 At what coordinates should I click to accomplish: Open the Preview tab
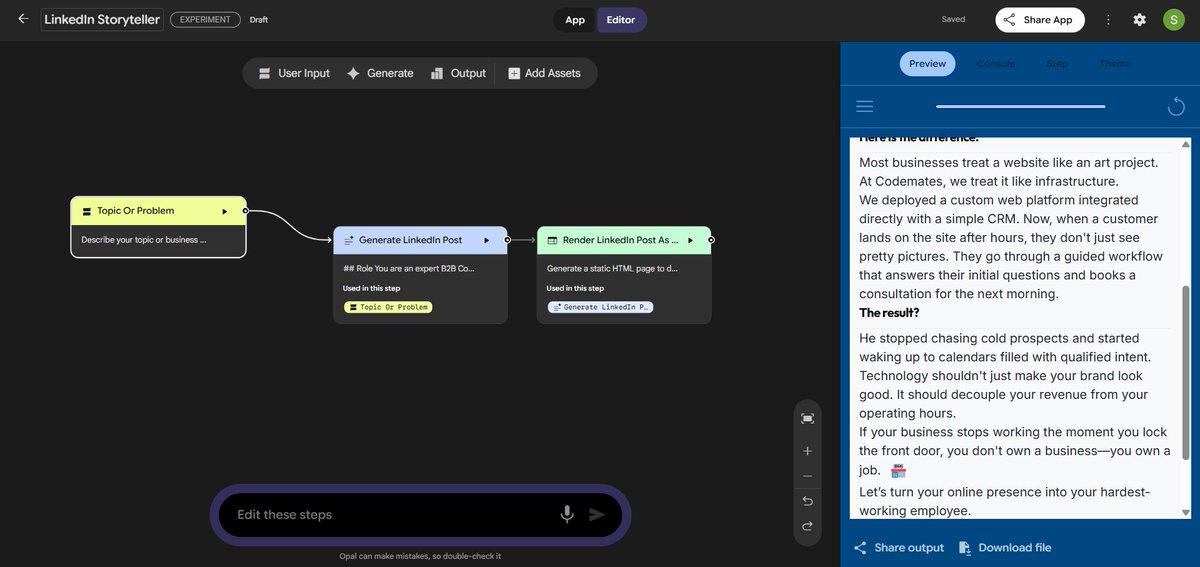pyautogui.click(x=927, y=64)
